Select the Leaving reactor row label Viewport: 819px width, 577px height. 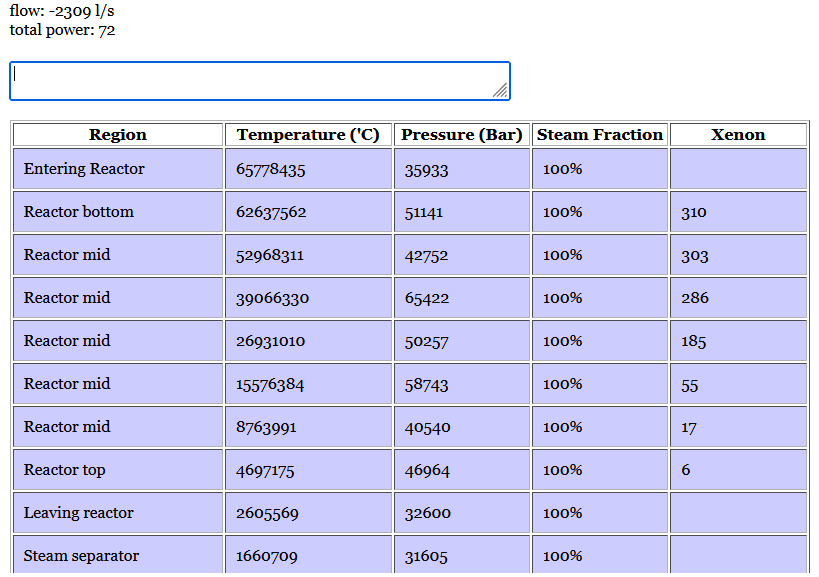[x=78, y=512]
